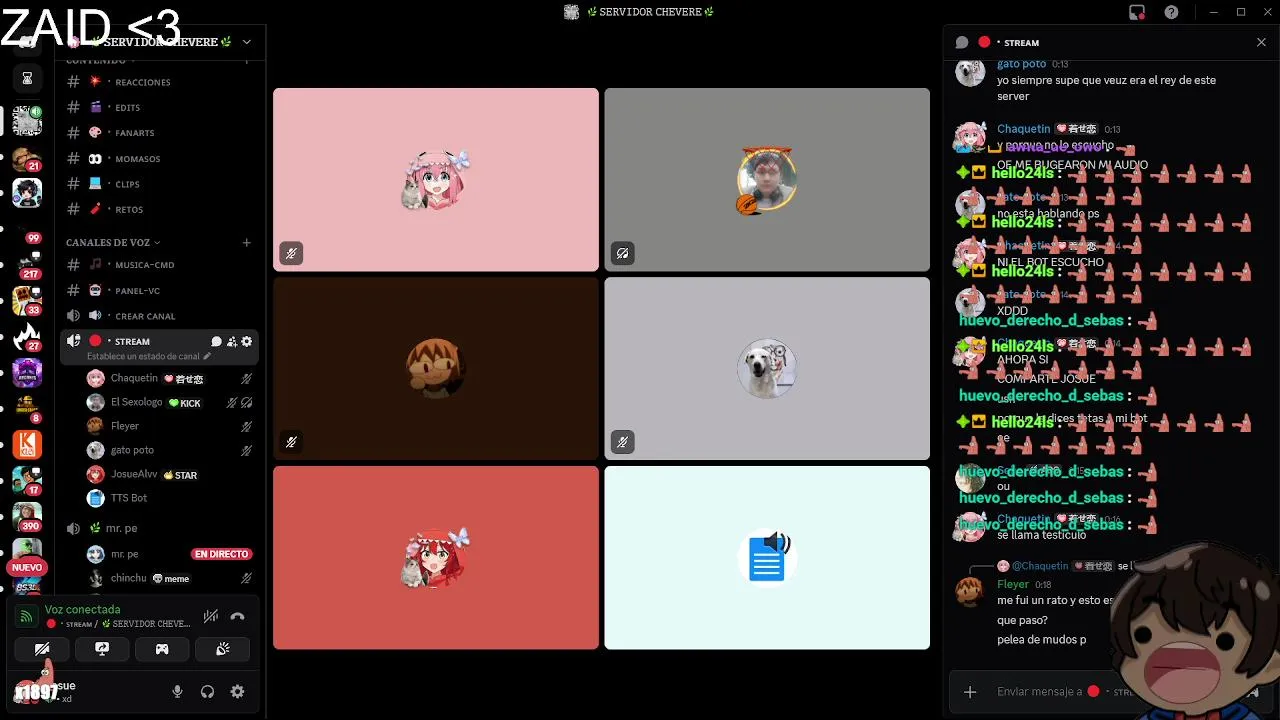Open the server with the 21 badge
The image size is (1280, 720).
pos(27,159)
